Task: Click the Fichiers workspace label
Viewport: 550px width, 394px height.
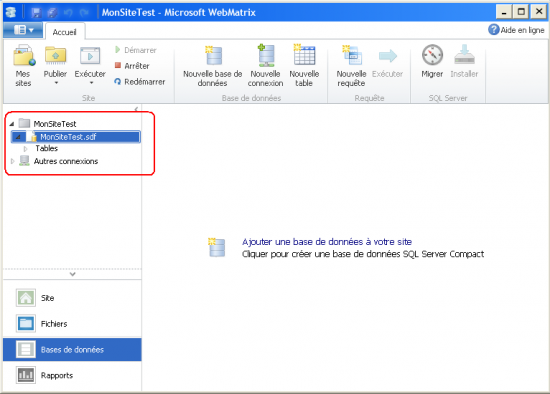Action: (54, 323)
